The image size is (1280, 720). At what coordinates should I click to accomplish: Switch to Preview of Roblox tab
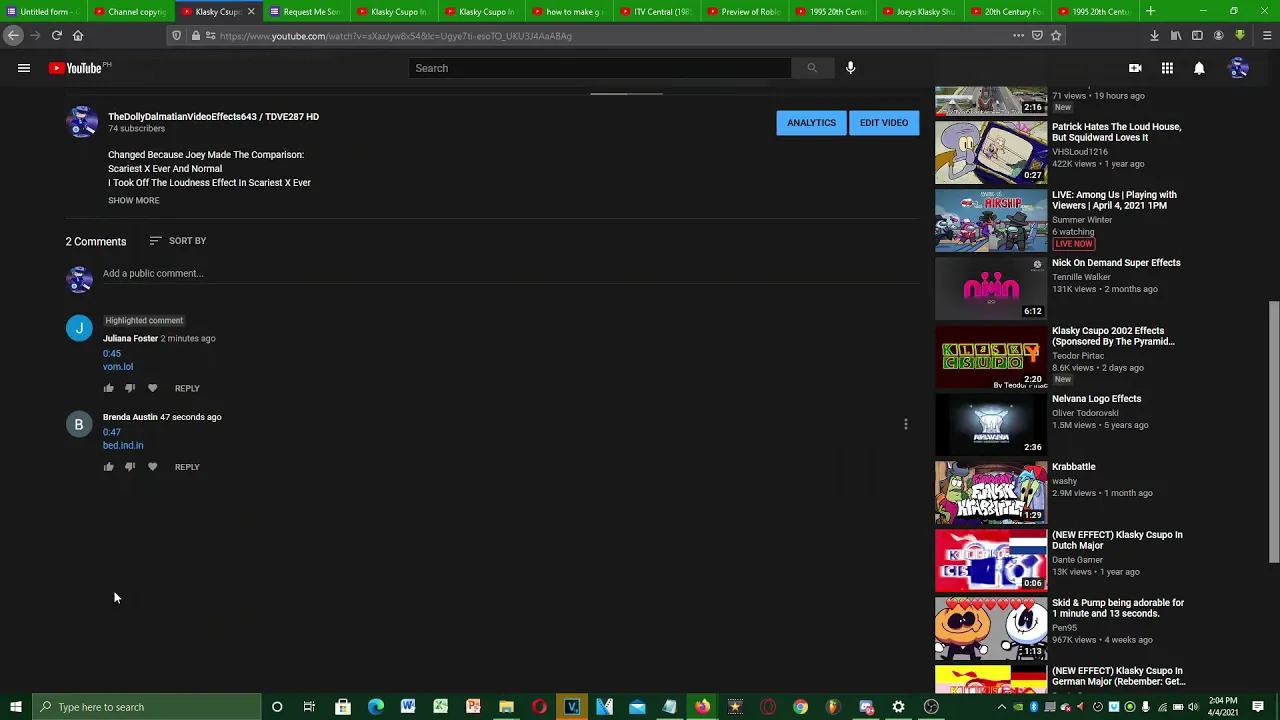pyautogui.click(x=744, y=11)
